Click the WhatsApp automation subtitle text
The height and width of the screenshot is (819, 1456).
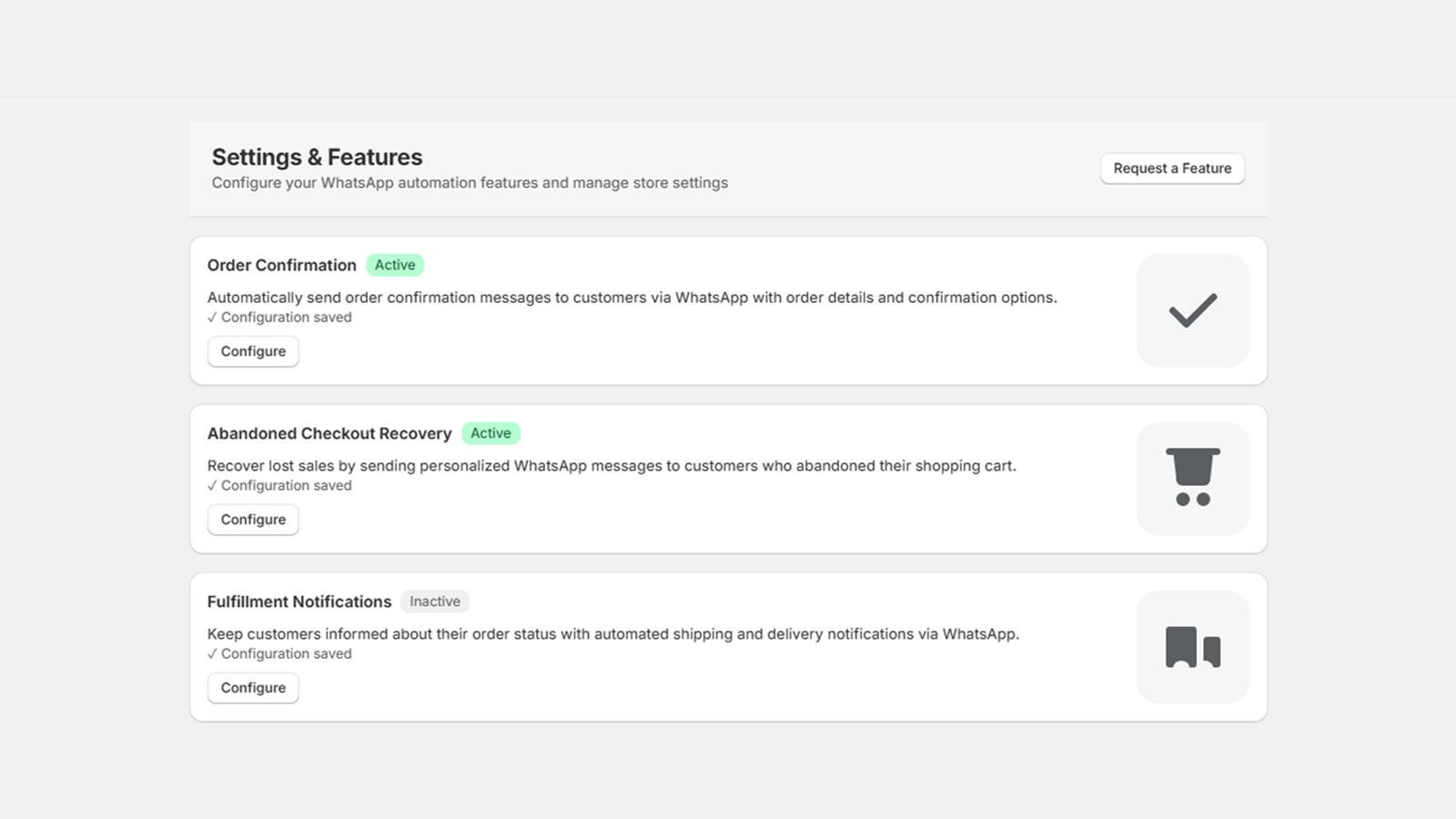pyautogui.click(x=470, y=183)
